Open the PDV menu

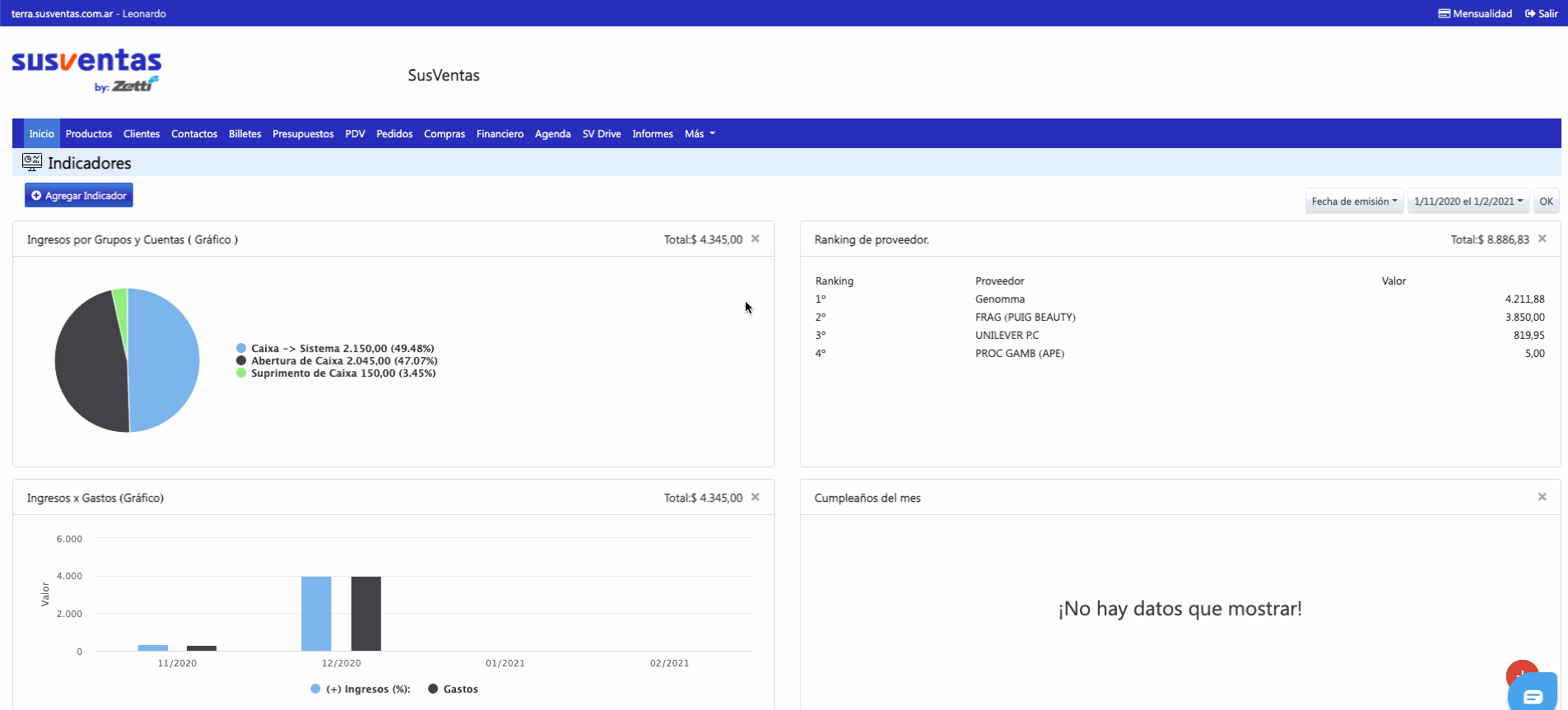click(x=355, y=133)
